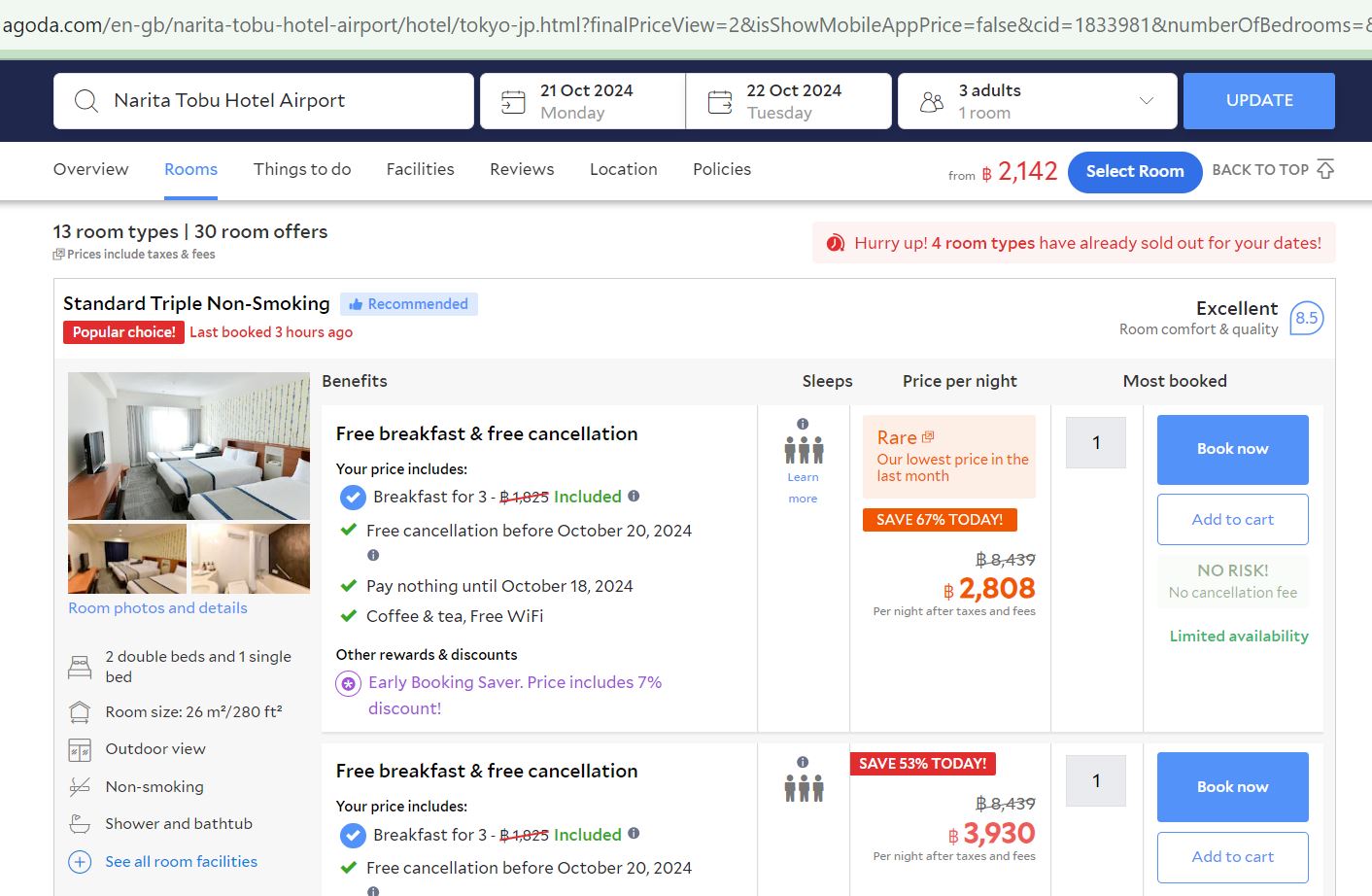The width and height of the screenshot is (1372, 896).
Task: Click the Popular choice! label
Action: (x=123, y=332)
